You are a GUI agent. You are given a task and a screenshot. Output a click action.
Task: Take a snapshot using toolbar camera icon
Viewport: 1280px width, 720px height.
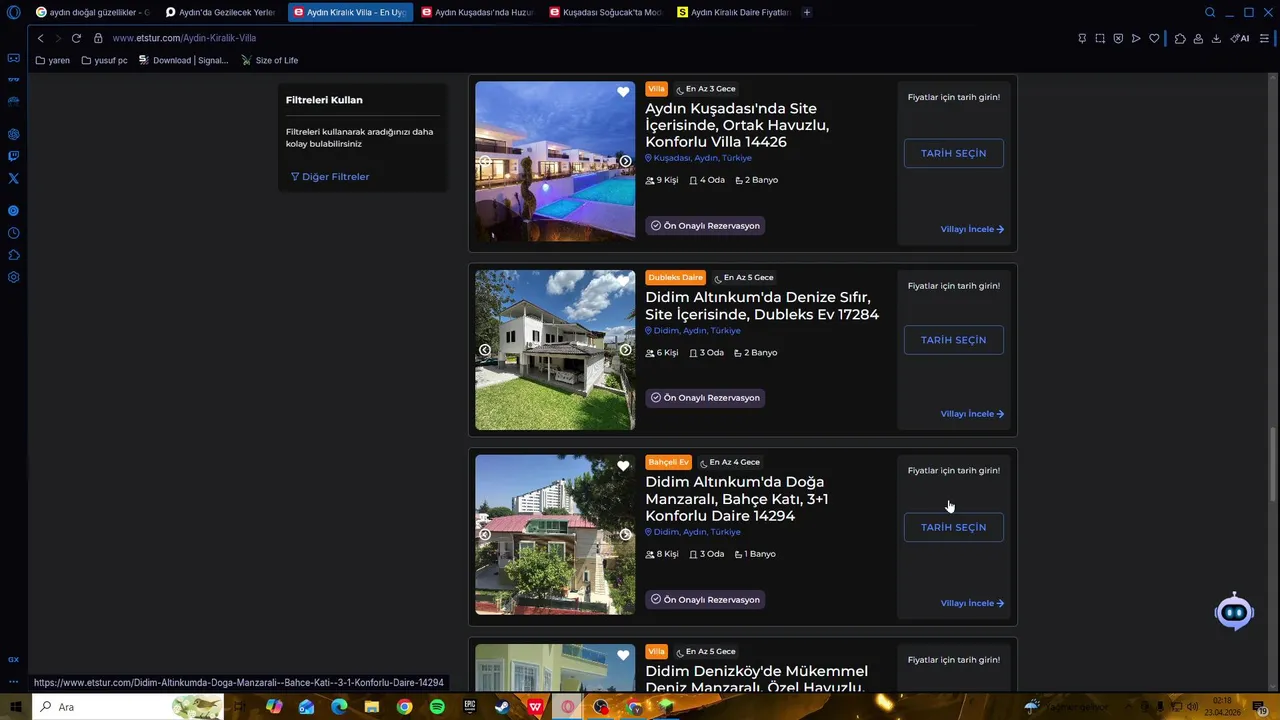pos(1100,38)
